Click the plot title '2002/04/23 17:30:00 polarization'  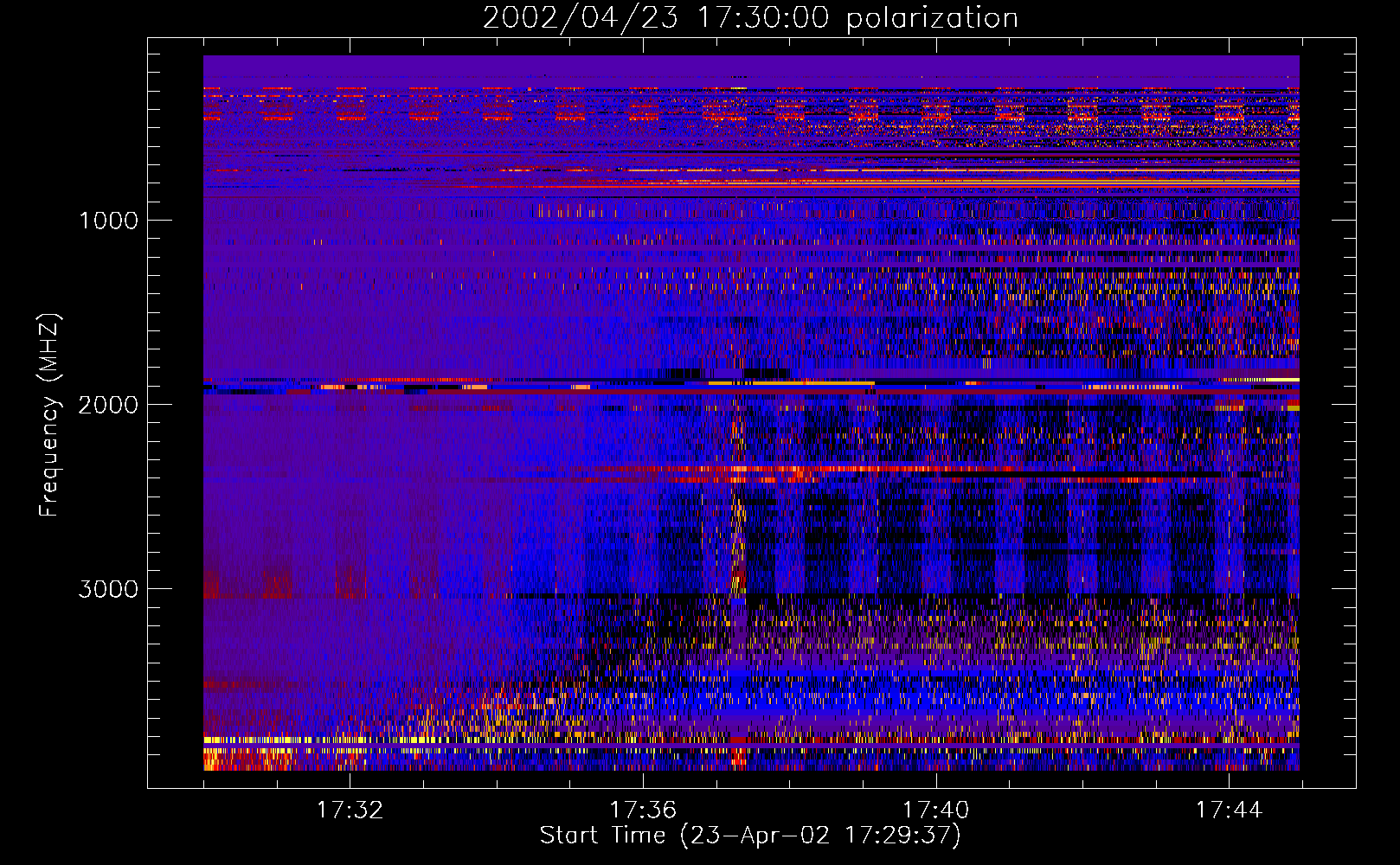(x=750, y=18)
